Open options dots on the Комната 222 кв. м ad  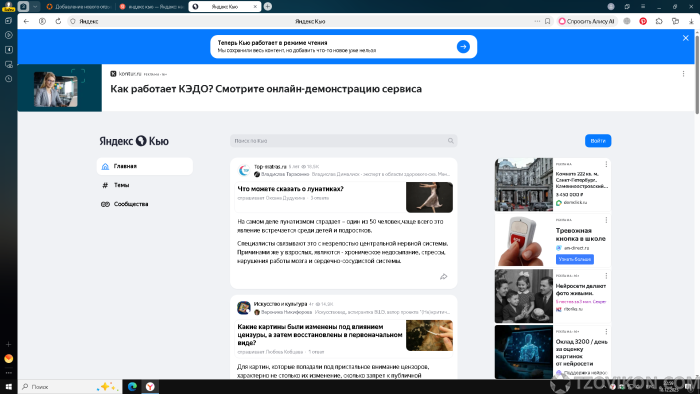(x=606, y=165)
